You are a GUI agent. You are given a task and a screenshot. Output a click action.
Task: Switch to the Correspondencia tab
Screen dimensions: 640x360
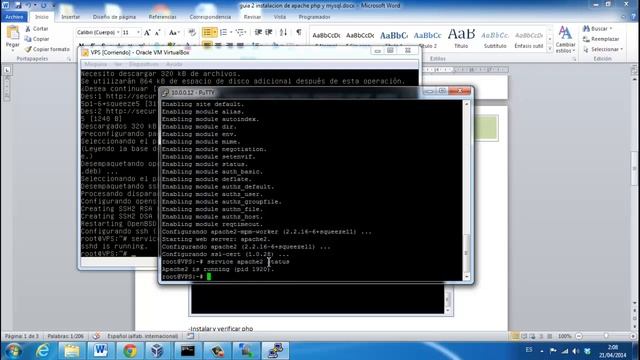[210, 17]
